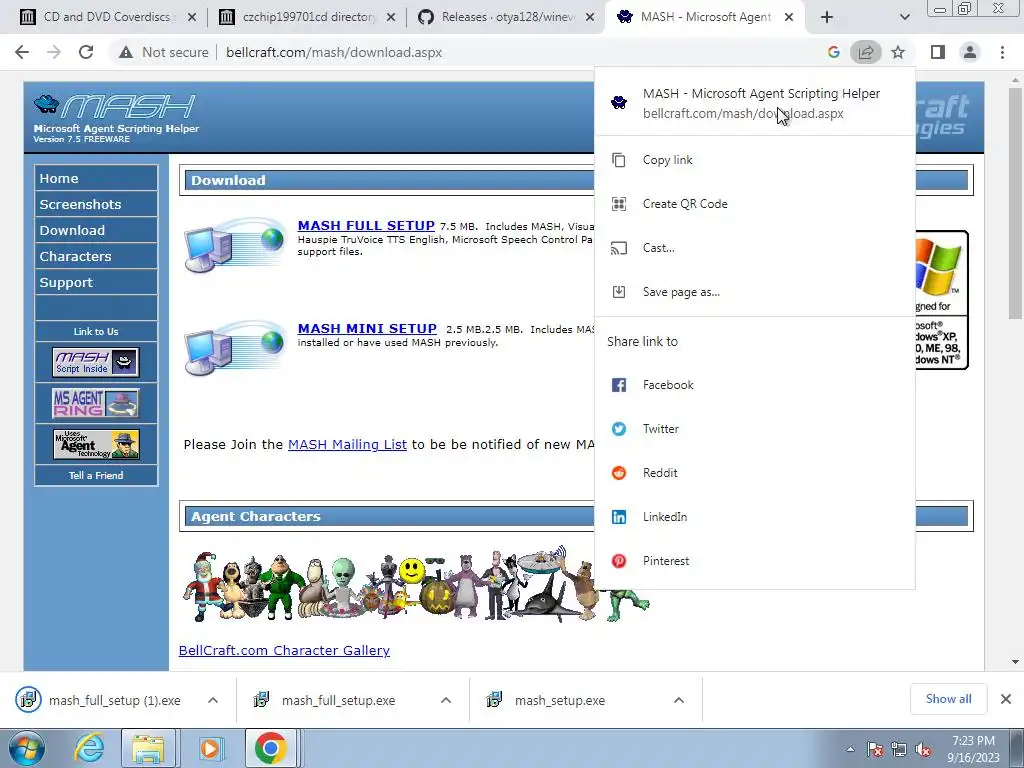Open the MASH Mailing List link
Screen dimensions: 1024x768
coord(347,445)
